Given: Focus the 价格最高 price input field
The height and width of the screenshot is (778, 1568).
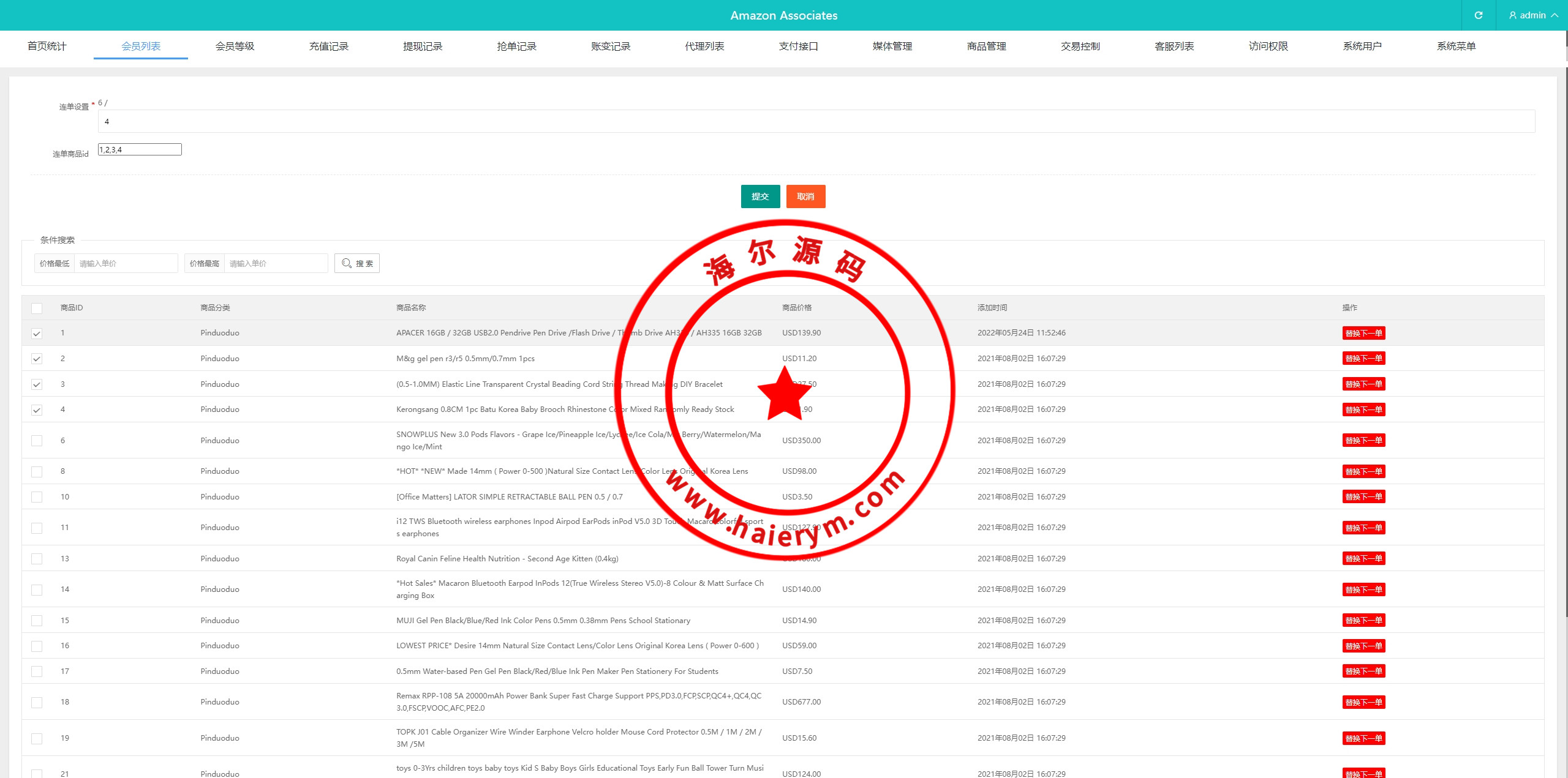Looking at the screenshot, I should tap(276, 263).
